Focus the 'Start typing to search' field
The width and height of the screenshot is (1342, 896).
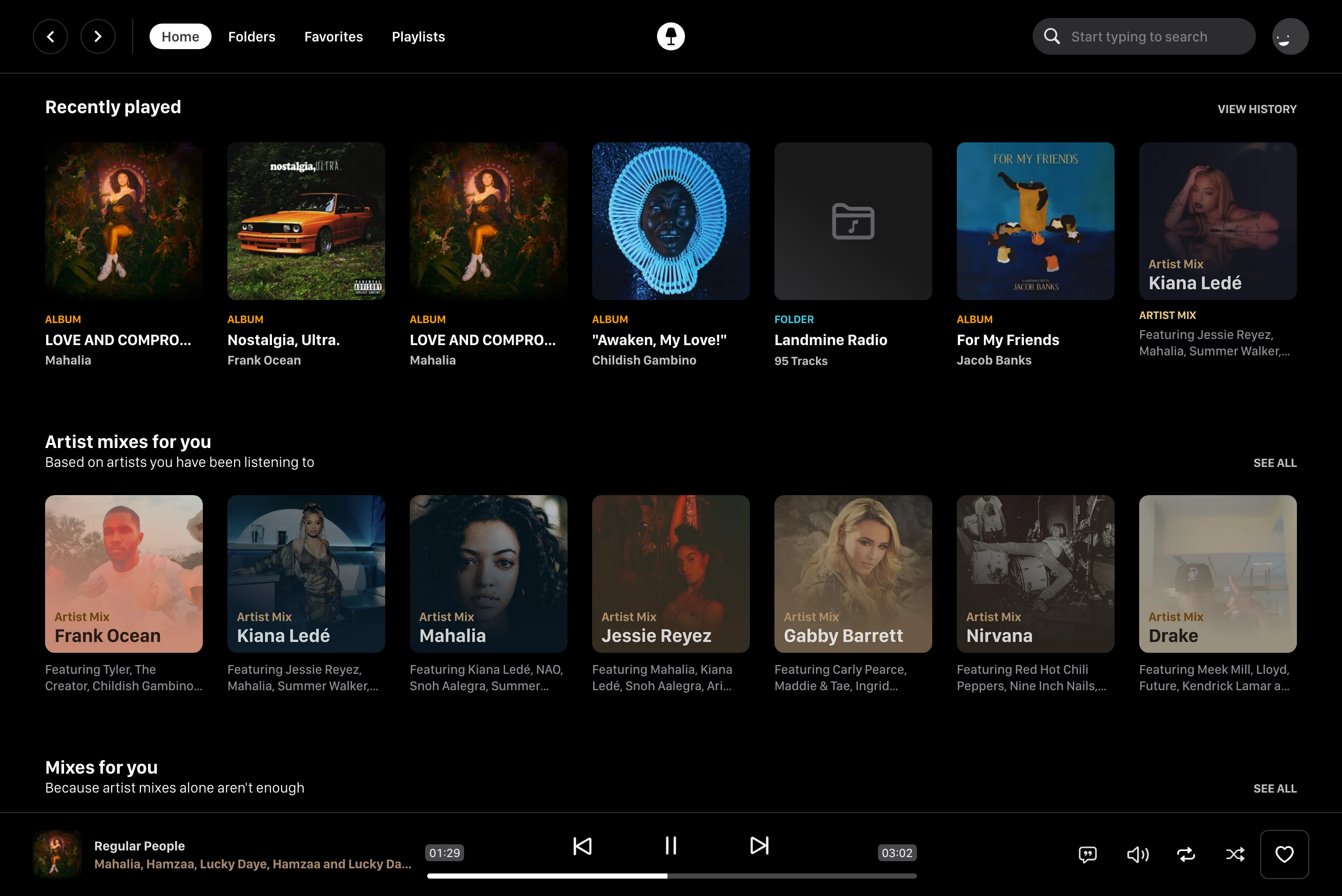click(1144, 36)
